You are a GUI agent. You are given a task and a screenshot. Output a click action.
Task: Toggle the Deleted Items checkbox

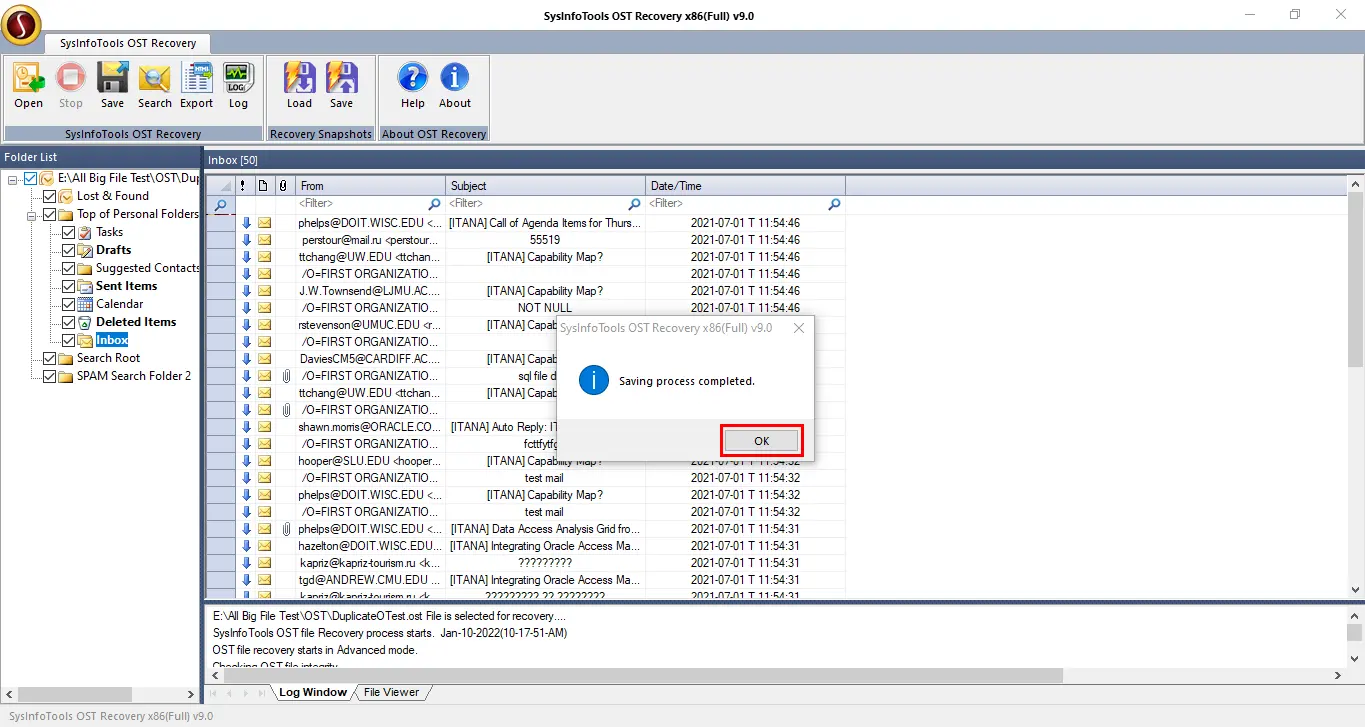click(68, 322)
